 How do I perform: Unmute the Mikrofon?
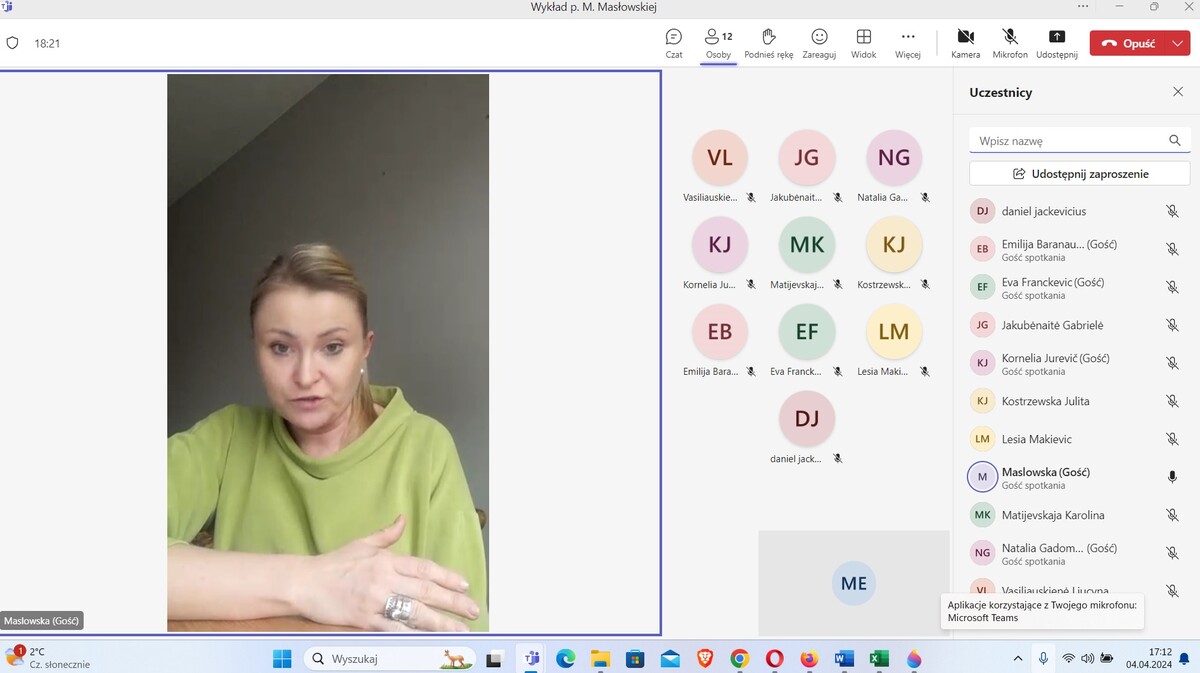(x=1010, y=43)
